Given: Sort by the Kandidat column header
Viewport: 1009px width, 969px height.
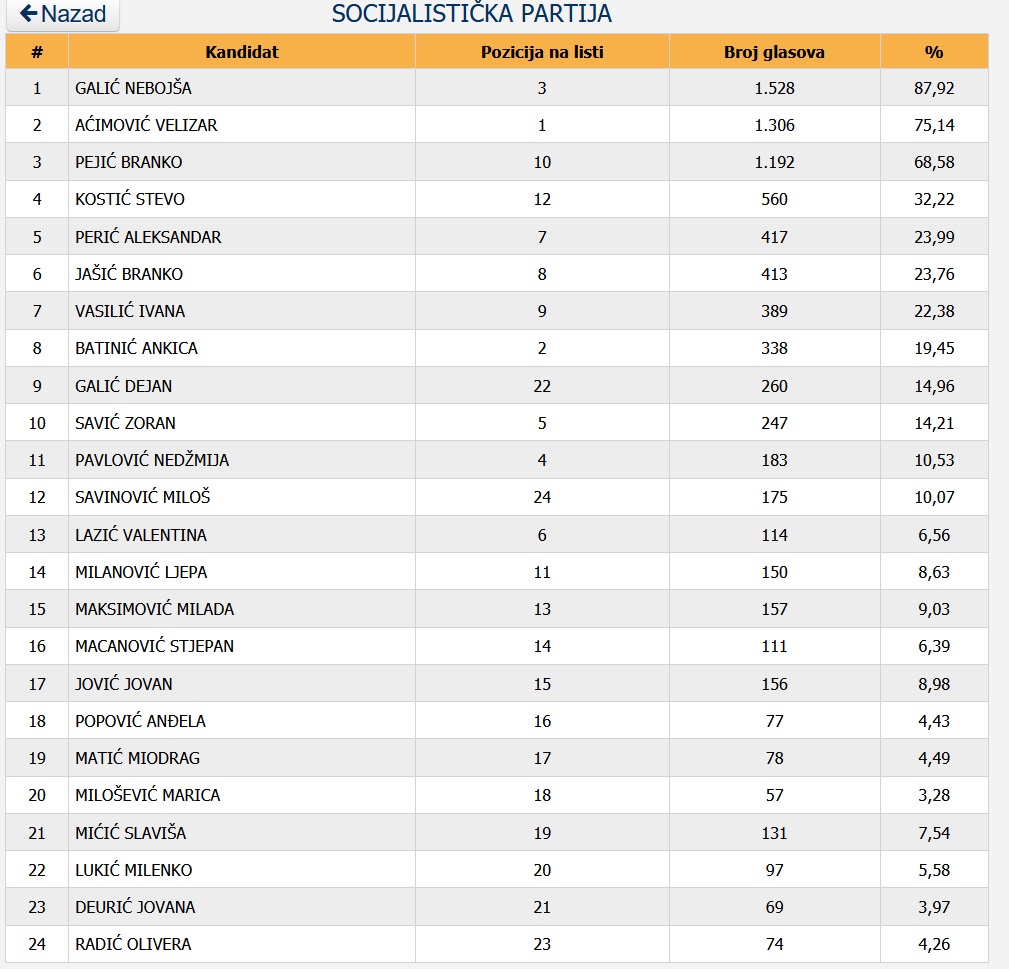Looking at the screenshot, I should point(241,51).
